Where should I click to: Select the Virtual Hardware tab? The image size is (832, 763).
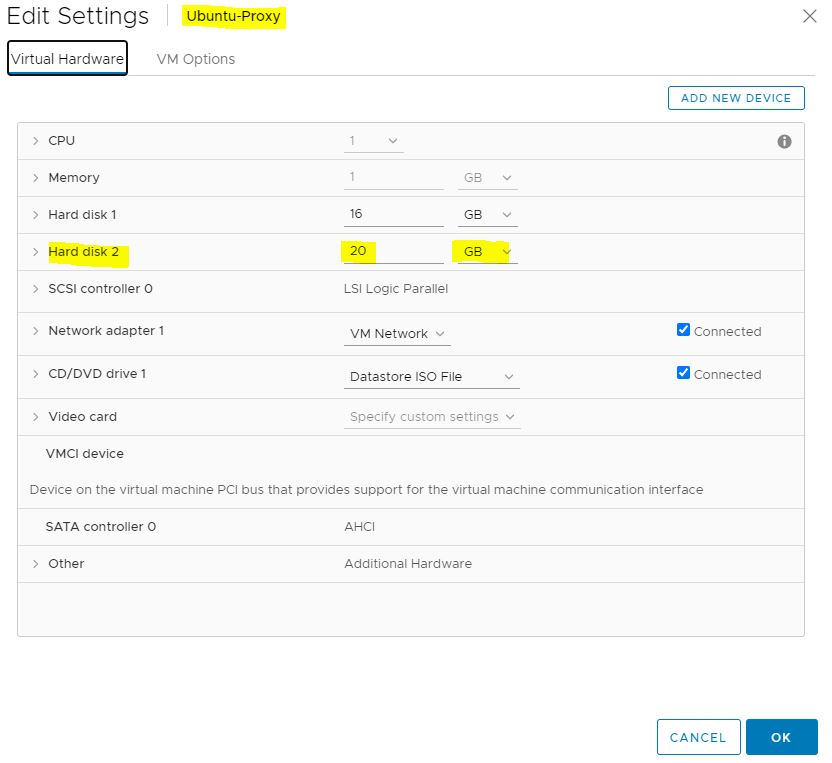point(67,58)
